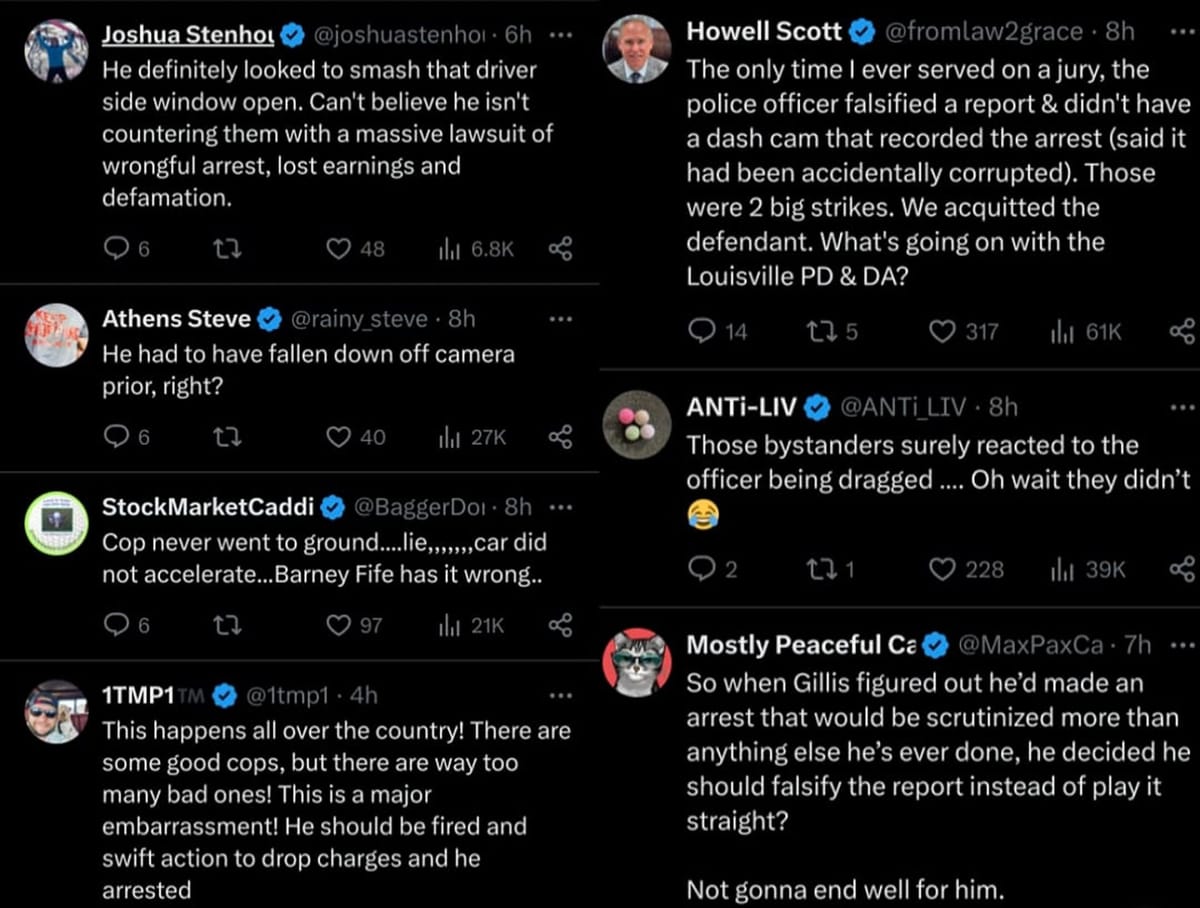Reply to Joshua Stenhouse's tweet
The width and height of the screenshot is (1200, 908).
pos(116,249)
